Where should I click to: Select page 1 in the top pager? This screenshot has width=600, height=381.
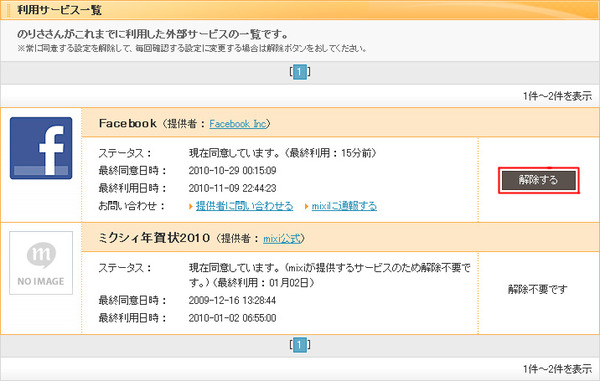coord(300,72)
